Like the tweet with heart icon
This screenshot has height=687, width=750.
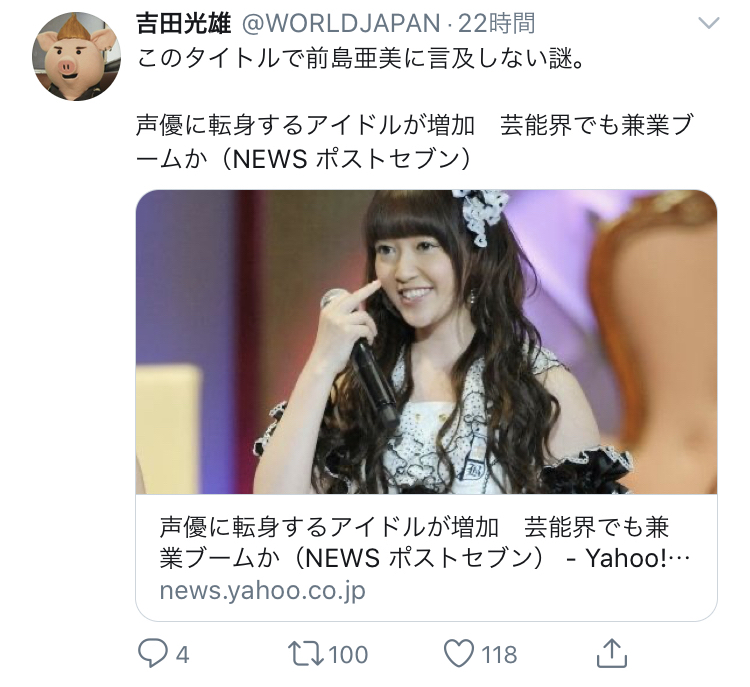pyautogui.click(x=459, y=654)
